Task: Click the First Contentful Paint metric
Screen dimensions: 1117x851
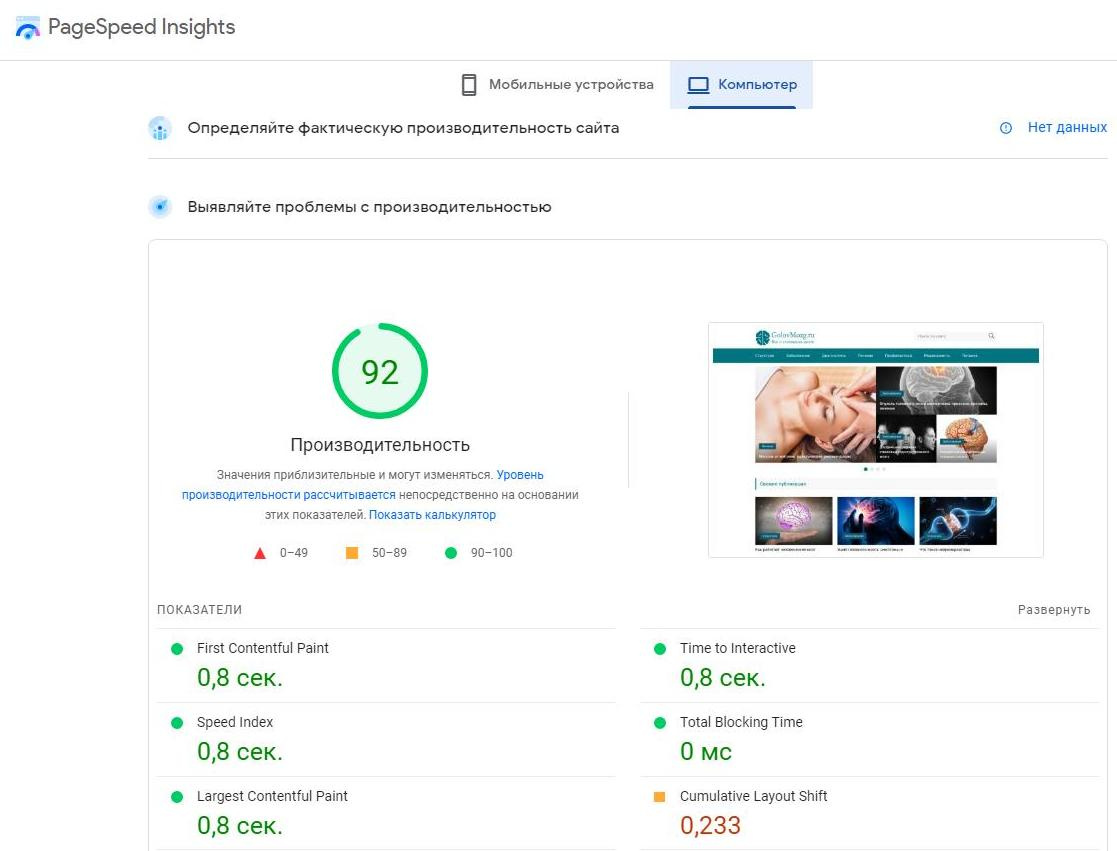Action: [262, 648]
